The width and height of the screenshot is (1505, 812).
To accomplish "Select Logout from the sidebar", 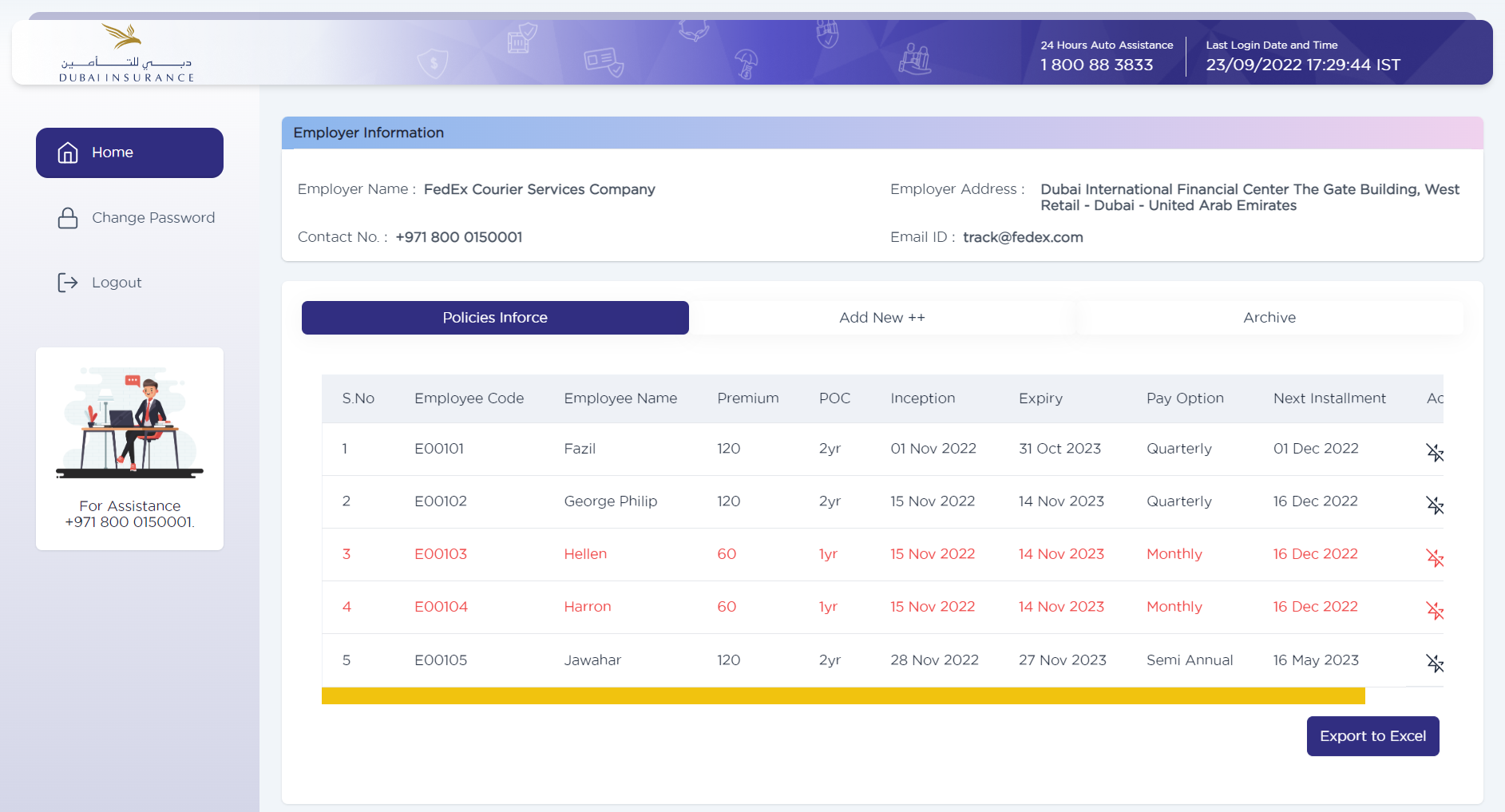I will pos(117,283).
